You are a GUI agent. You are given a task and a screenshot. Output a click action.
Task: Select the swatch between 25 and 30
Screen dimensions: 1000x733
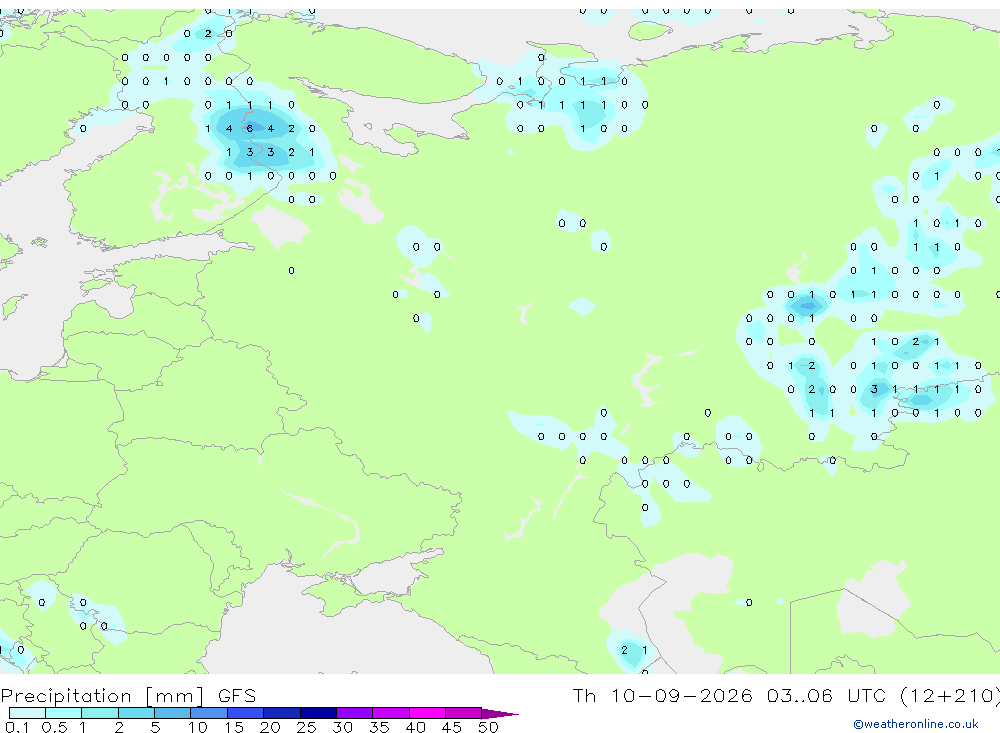(x=318, y=713)
